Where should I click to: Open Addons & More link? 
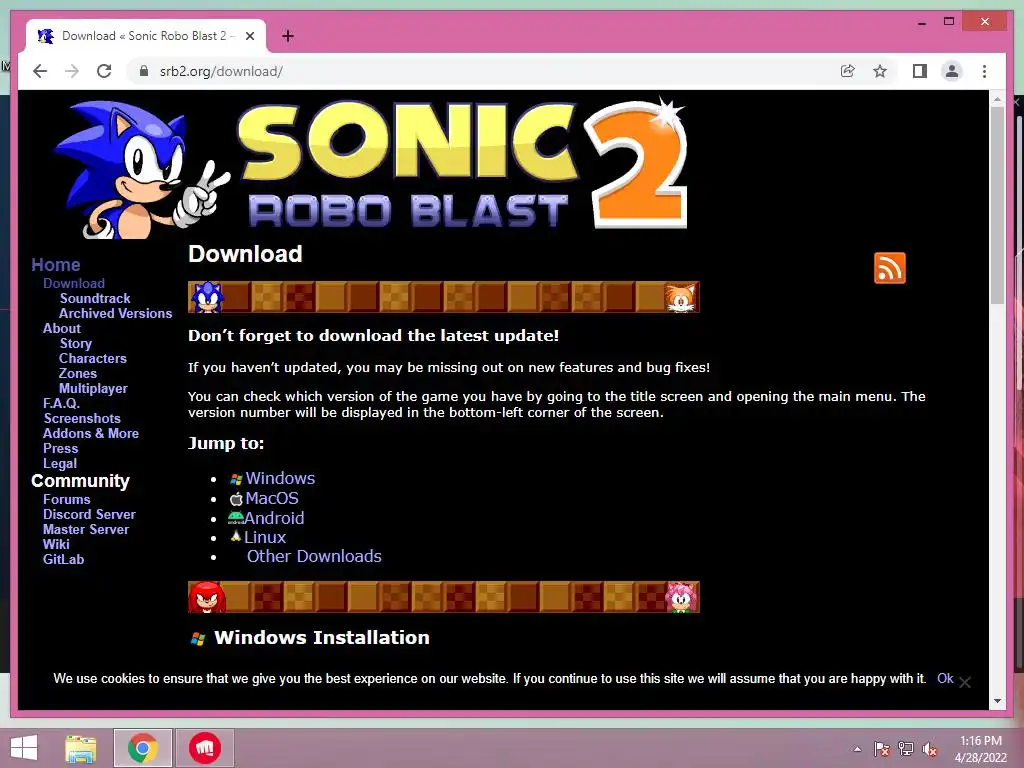coord(91,434)
